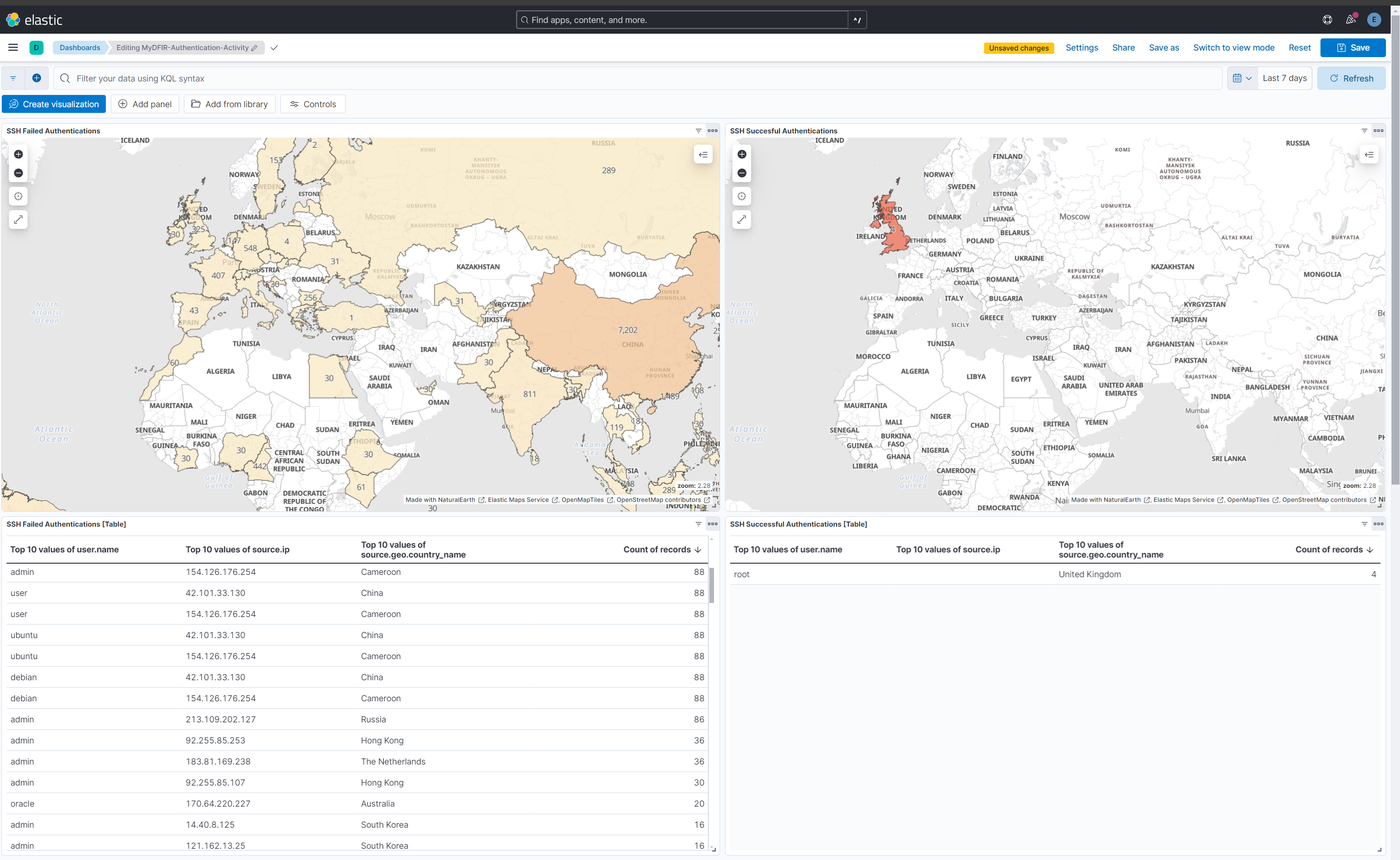The height and width of the screenshot is (860, 1400).
Task: Click the checkmark icon next to the dashboard title
Action: 274,48
